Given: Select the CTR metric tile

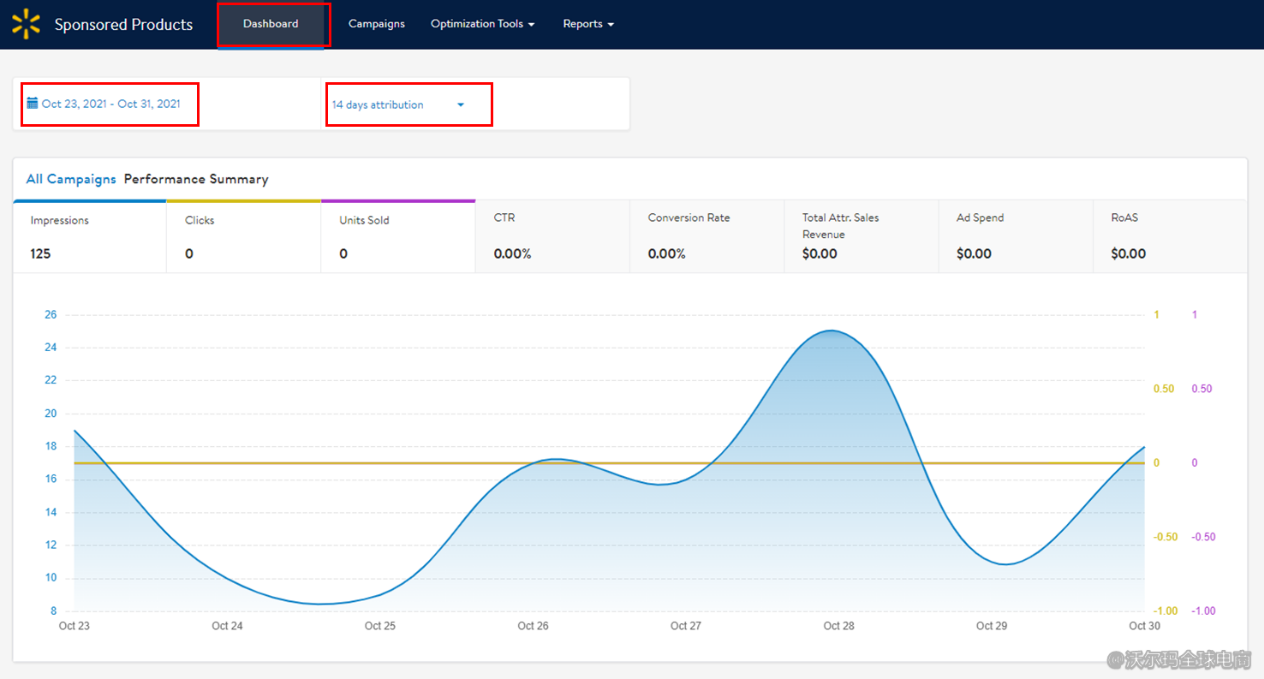Looking at the screenshot, I should click(552, 237).
